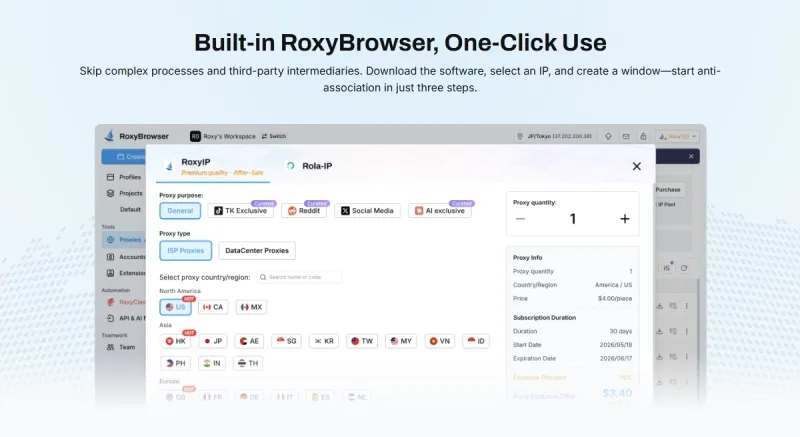Decrease proxy quantity with minus button
Viewport: 800px width, 437px height.
click(x=520, y=219)
